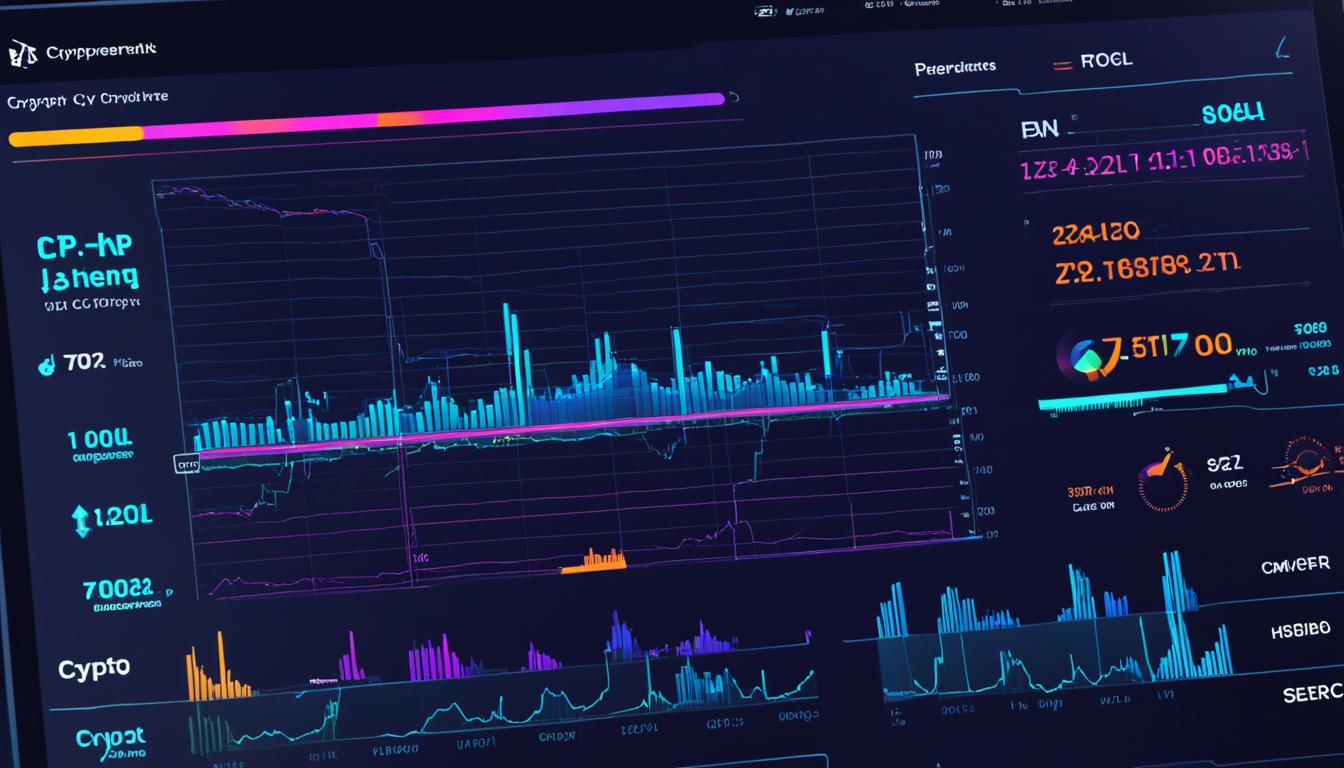This screenshot has height=768, width=1344.
Task: Click the BN label
Action: 1037,128
